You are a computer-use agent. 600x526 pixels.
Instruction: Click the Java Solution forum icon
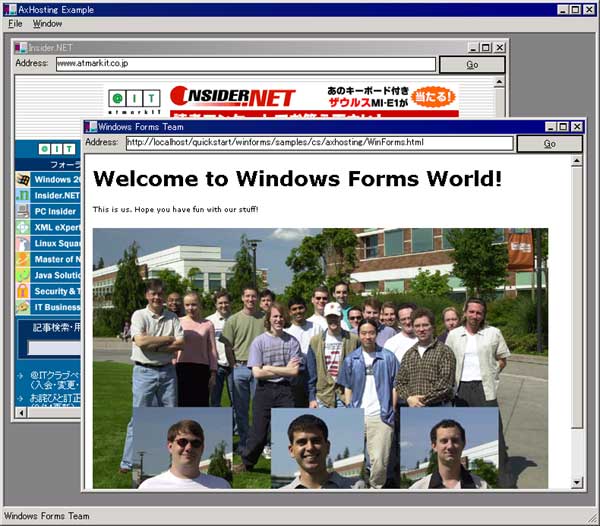[23, 275]
